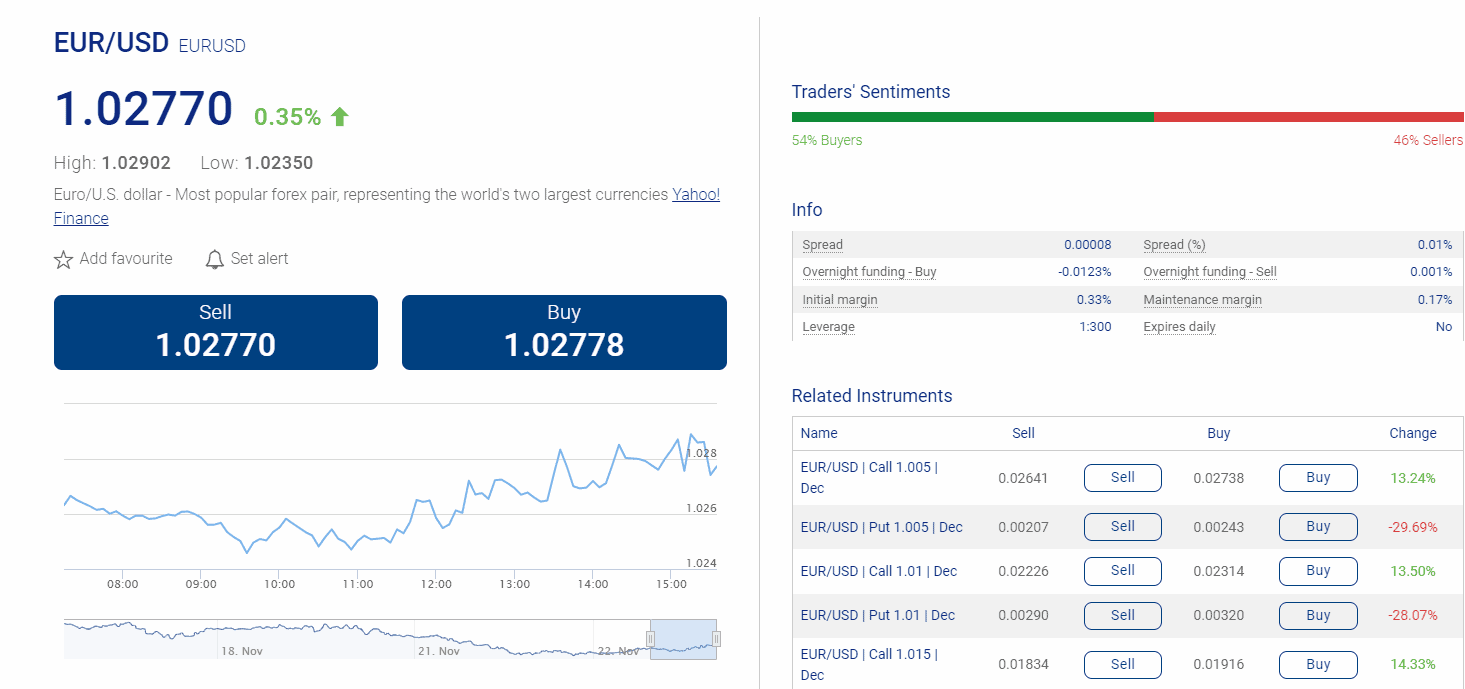Show the Spread definition tooltip
This screenshot has width=1465, height=689.
821,244
